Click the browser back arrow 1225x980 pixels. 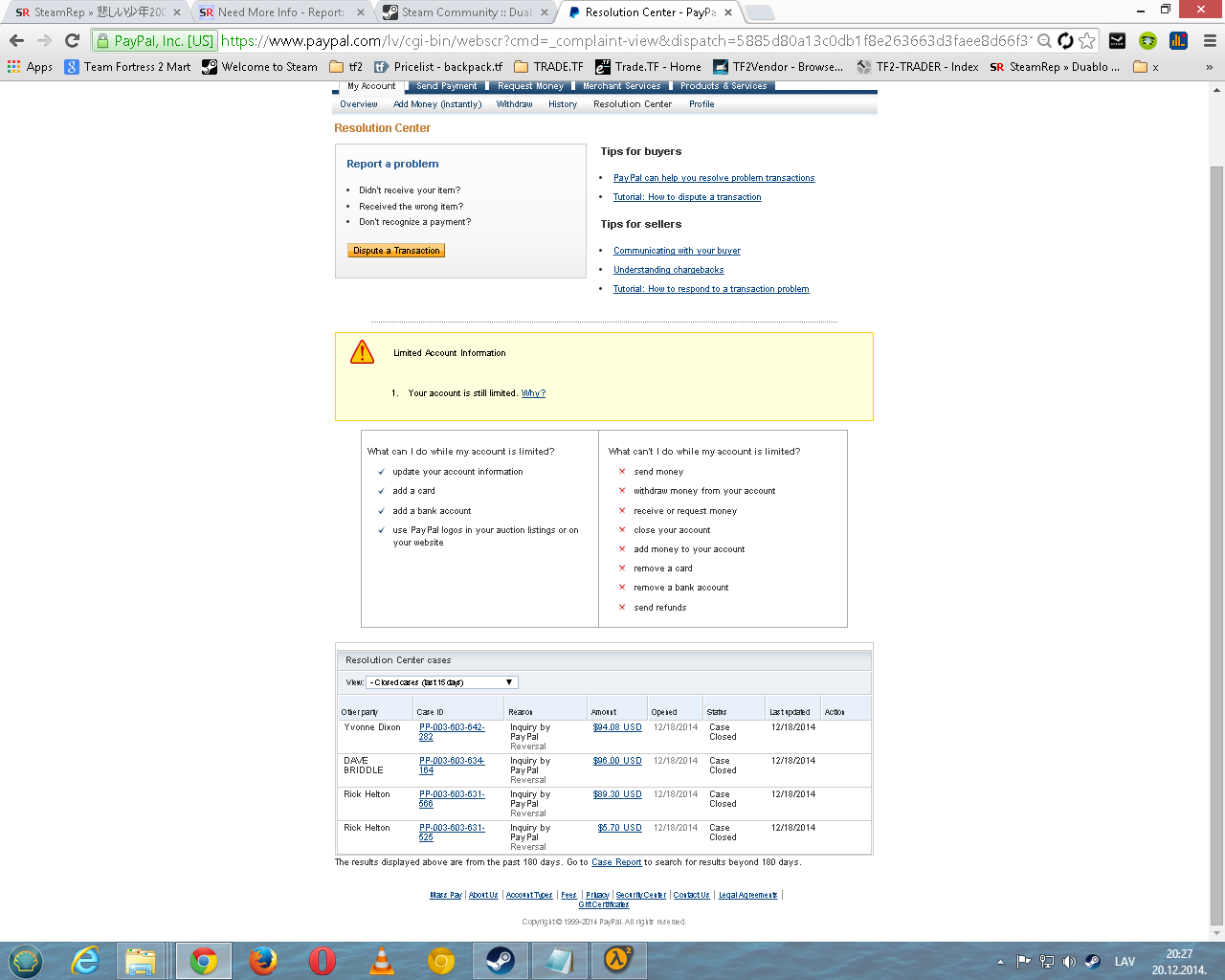pos(16,40)
